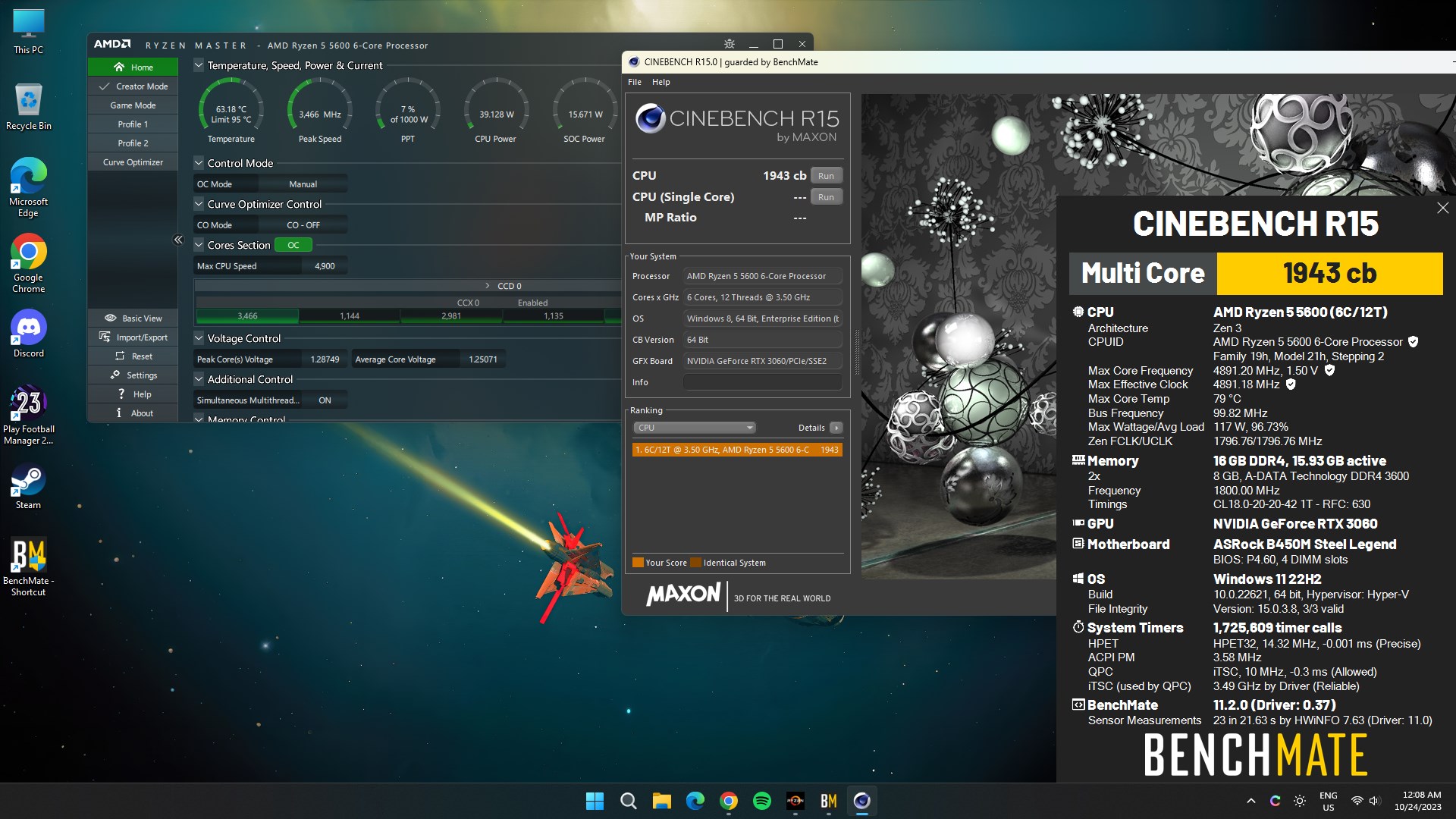1456x819 pixels.
Task: Open the Steam desktop shortcut
Action: (28, 485)
